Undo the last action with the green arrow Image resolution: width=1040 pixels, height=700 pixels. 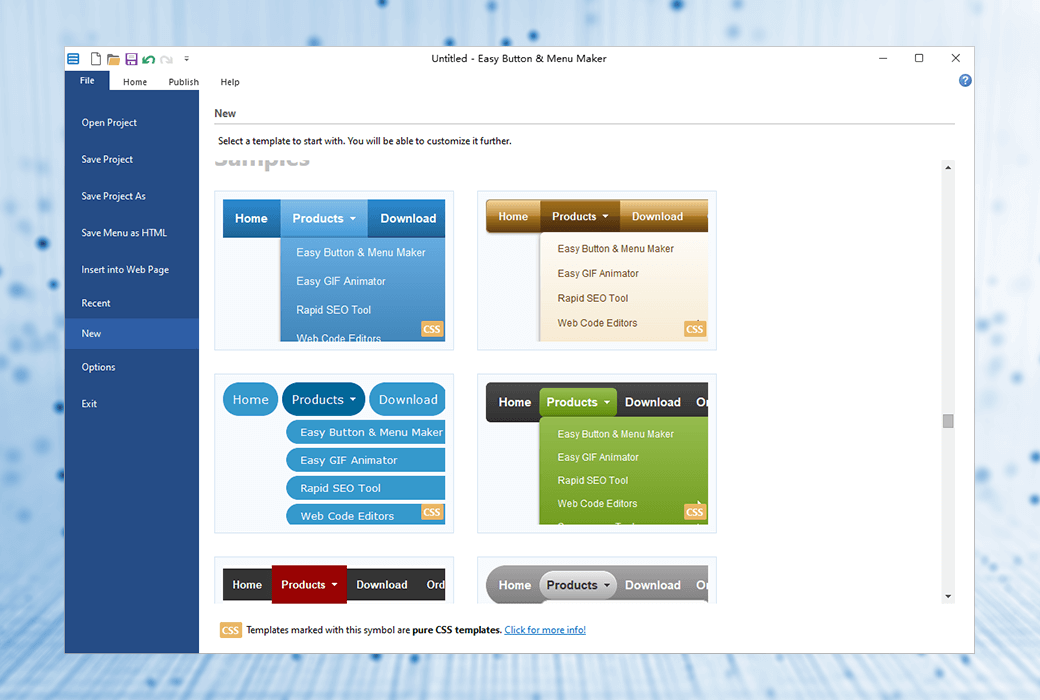click(x=149, y=60)
